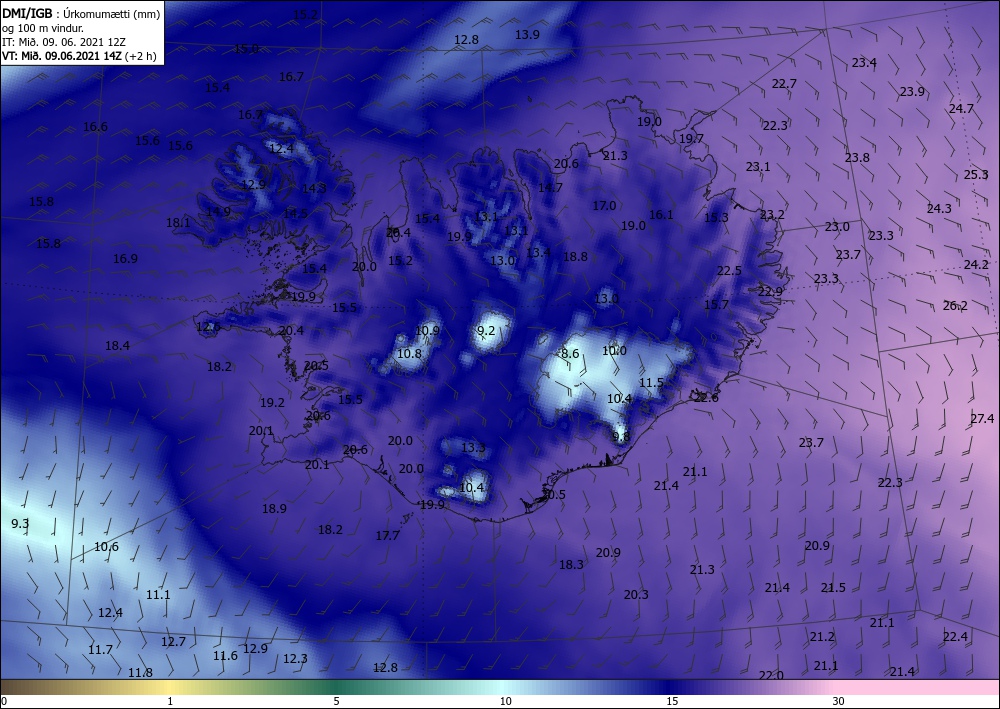Click the map value 22.7
1000x709 pixels.
click(784, 84)
